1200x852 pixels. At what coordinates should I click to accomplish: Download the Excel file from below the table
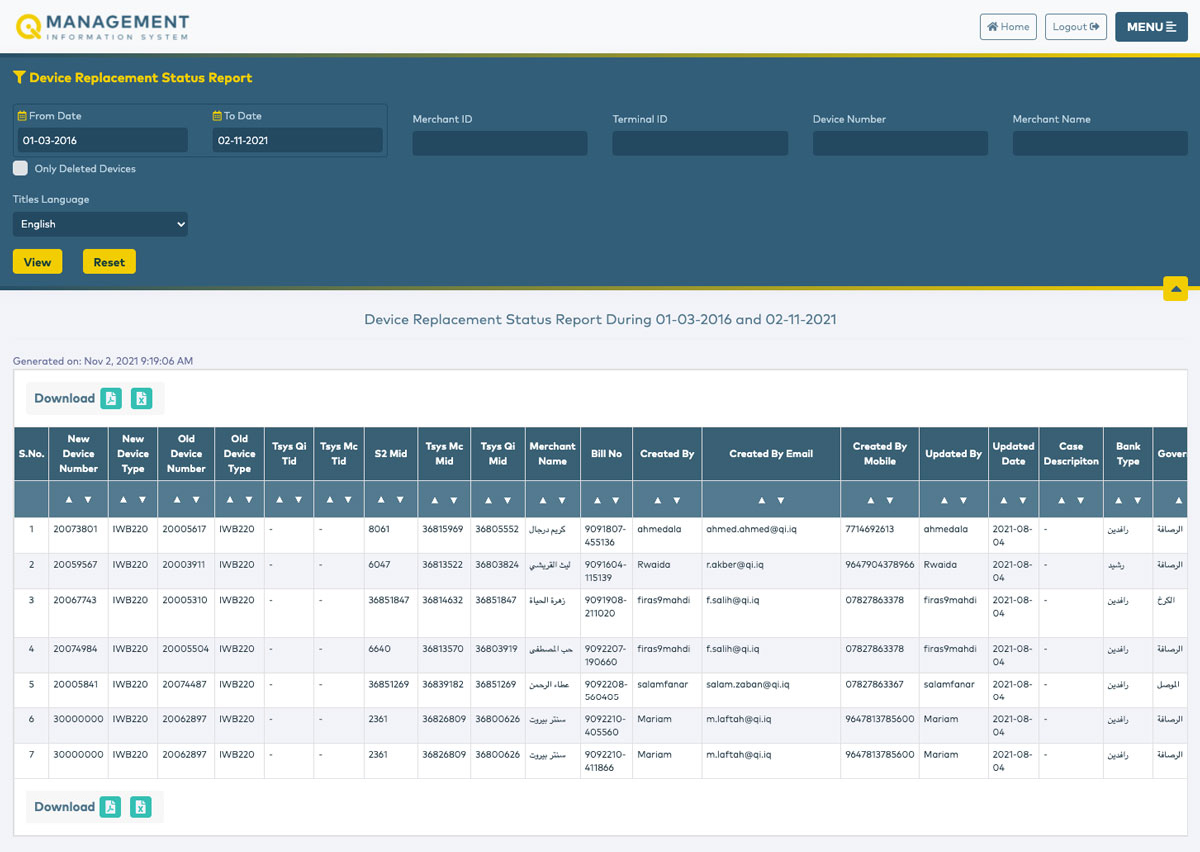tap(141, 807)
